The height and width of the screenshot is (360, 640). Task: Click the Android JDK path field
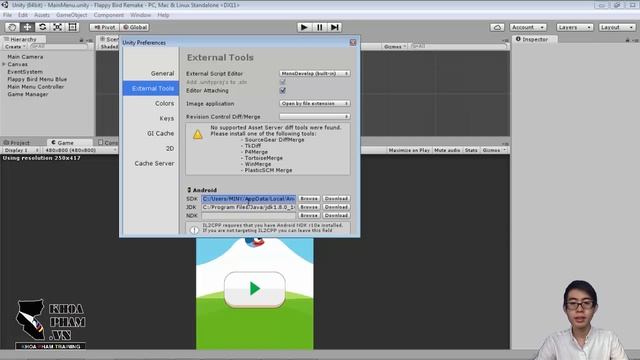click(248, 207)
